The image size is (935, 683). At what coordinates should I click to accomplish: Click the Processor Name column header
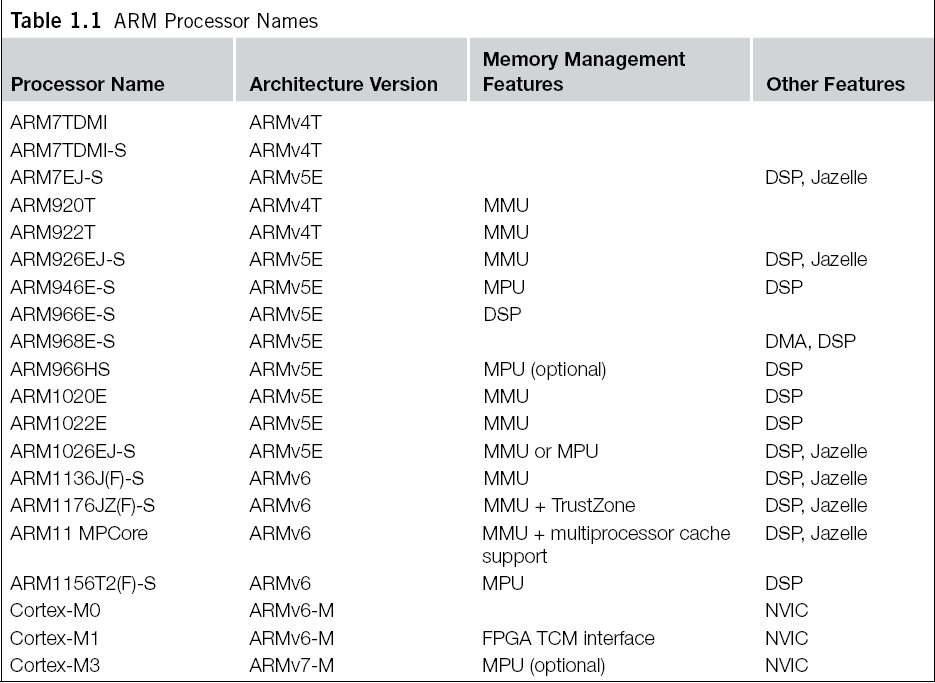[x=87, y=84]
